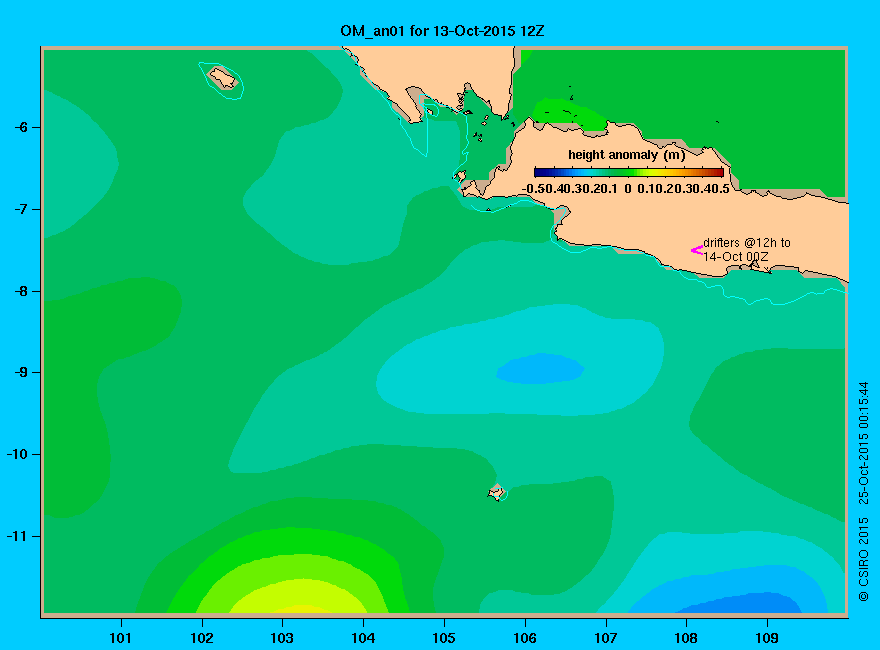This screenshot has width=880, height=650.
Task: Click the color bar tick values row
Action: [x=626, y=189]
